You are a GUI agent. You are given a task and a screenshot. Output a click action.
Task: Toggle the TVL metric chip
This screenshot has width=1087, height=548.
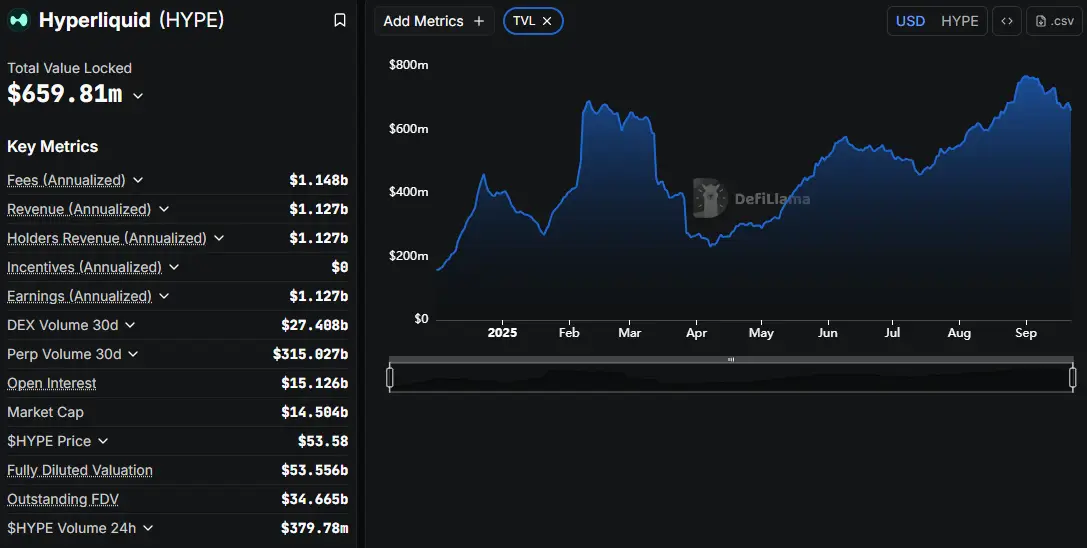tap(524, 21)
